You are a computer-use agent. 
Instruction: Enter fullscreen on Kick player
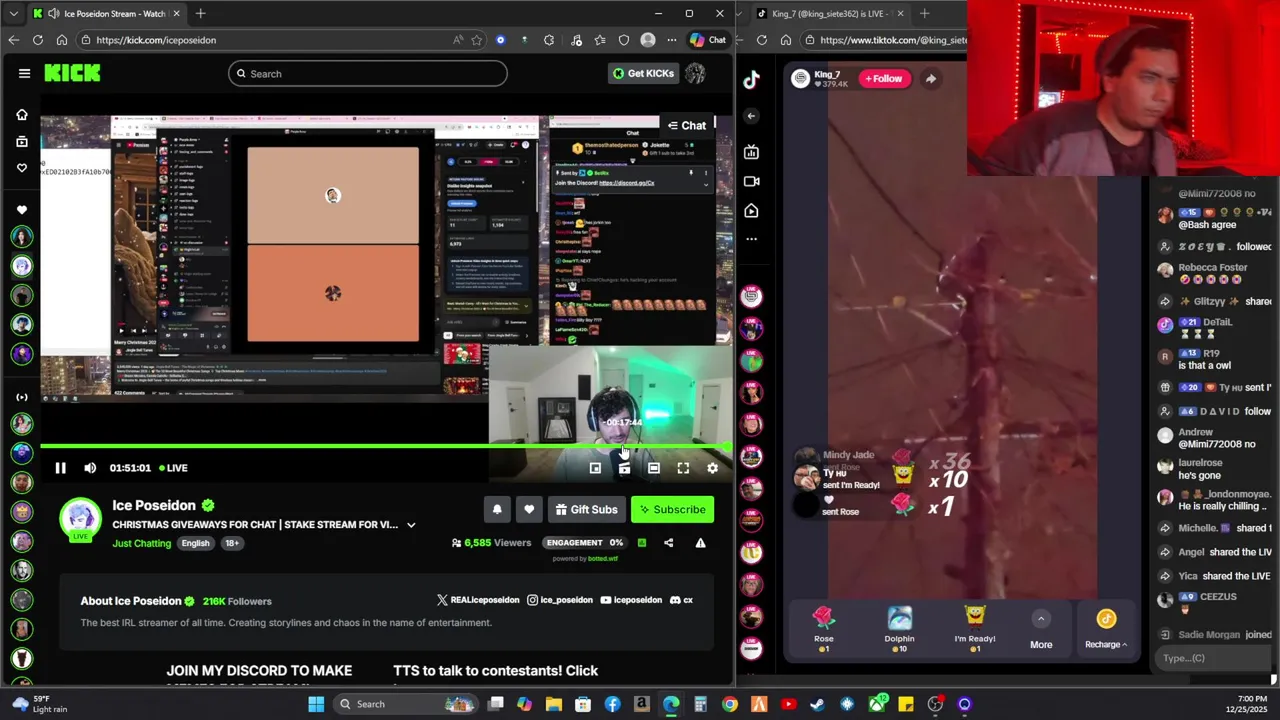683,468
